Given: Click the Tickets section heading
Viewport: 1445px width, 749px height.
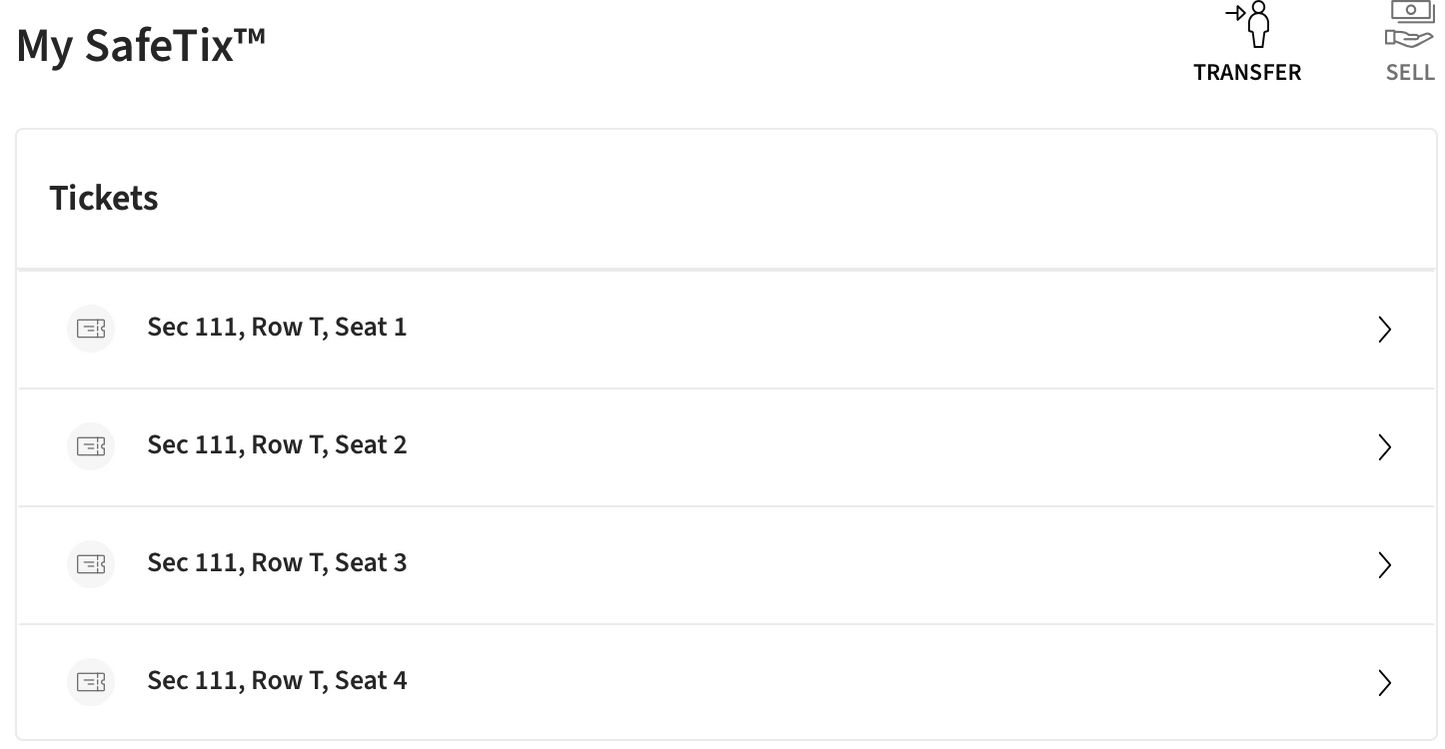Looking at the screenshot, I should pos(104,198).
